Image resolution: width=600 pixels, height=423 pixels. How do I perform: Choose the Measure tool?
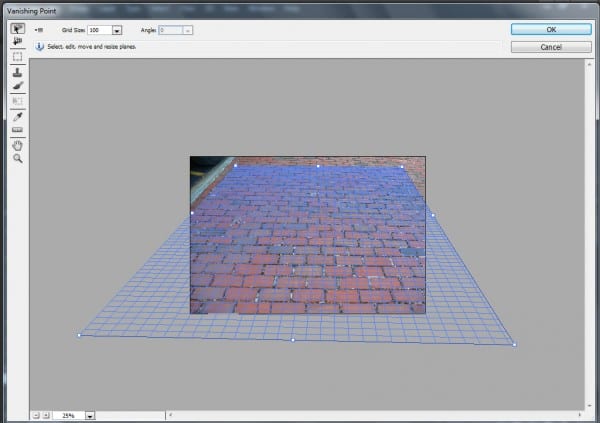pos(17,130)
